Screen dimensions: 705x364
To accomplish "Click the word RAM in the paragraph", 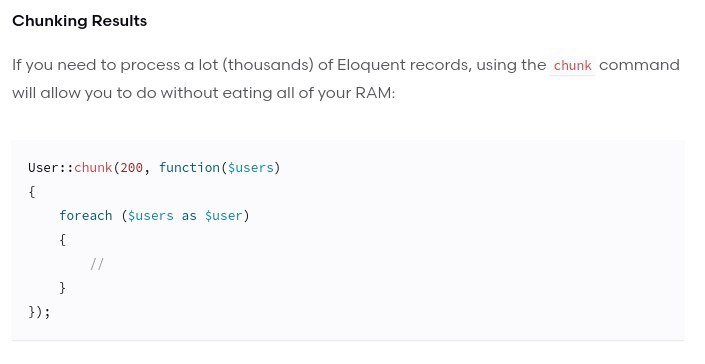I will coord(373,93).
